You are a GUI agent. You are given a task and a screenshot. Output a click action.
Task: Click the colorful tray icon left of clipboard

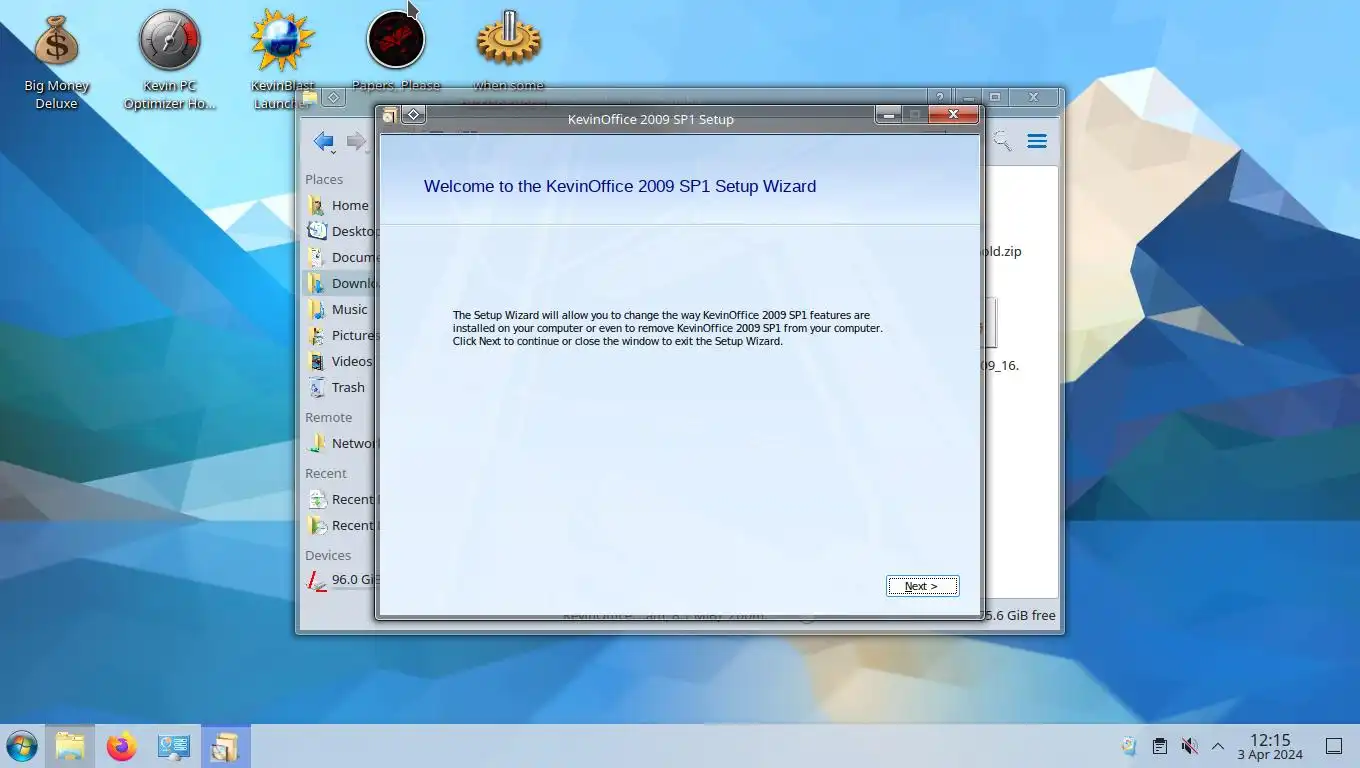tap(1130, 746)
